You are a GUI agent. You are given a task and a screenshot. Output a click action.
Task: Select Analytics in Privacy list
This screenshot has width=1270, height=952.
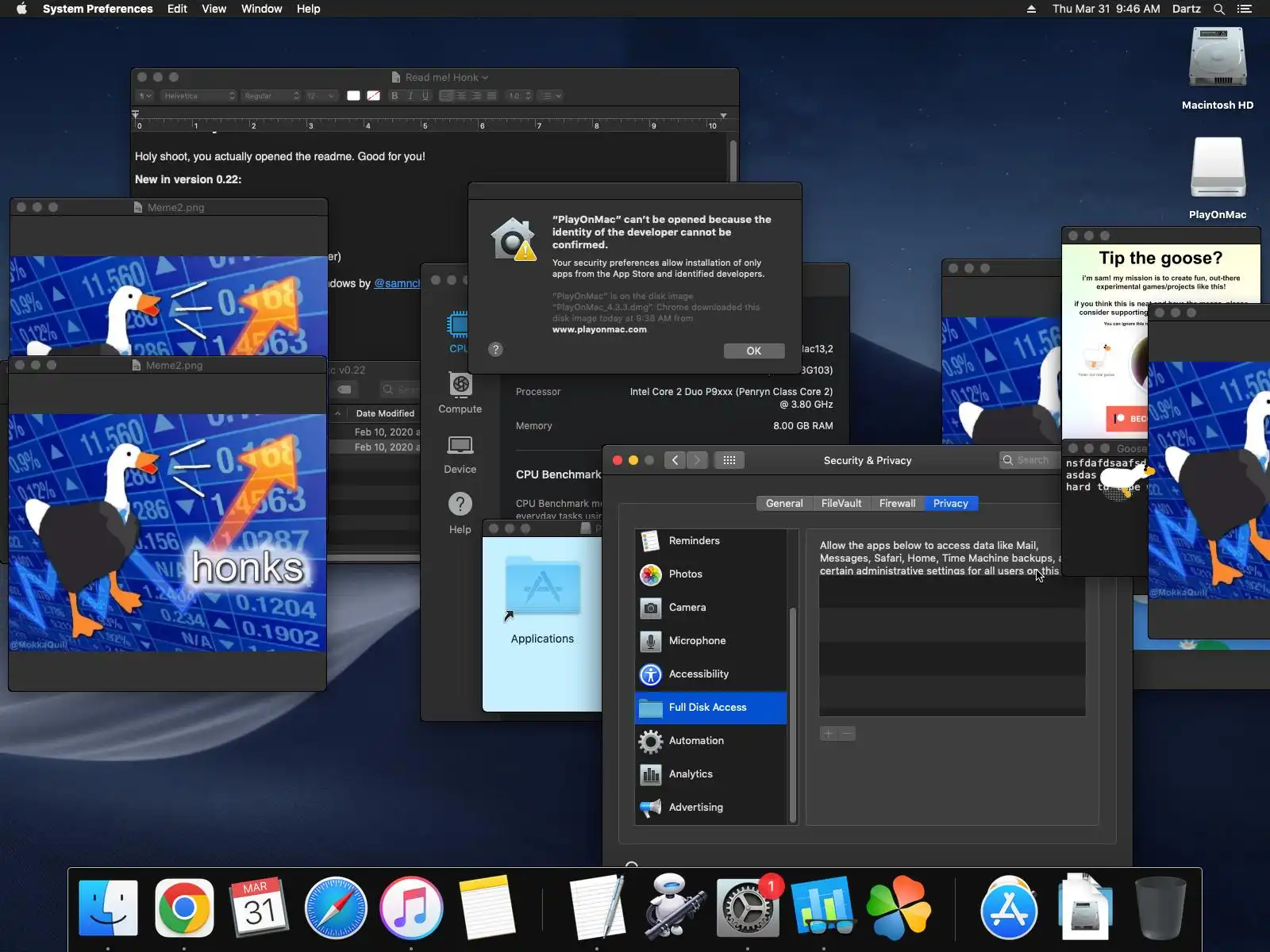[711, 774]
